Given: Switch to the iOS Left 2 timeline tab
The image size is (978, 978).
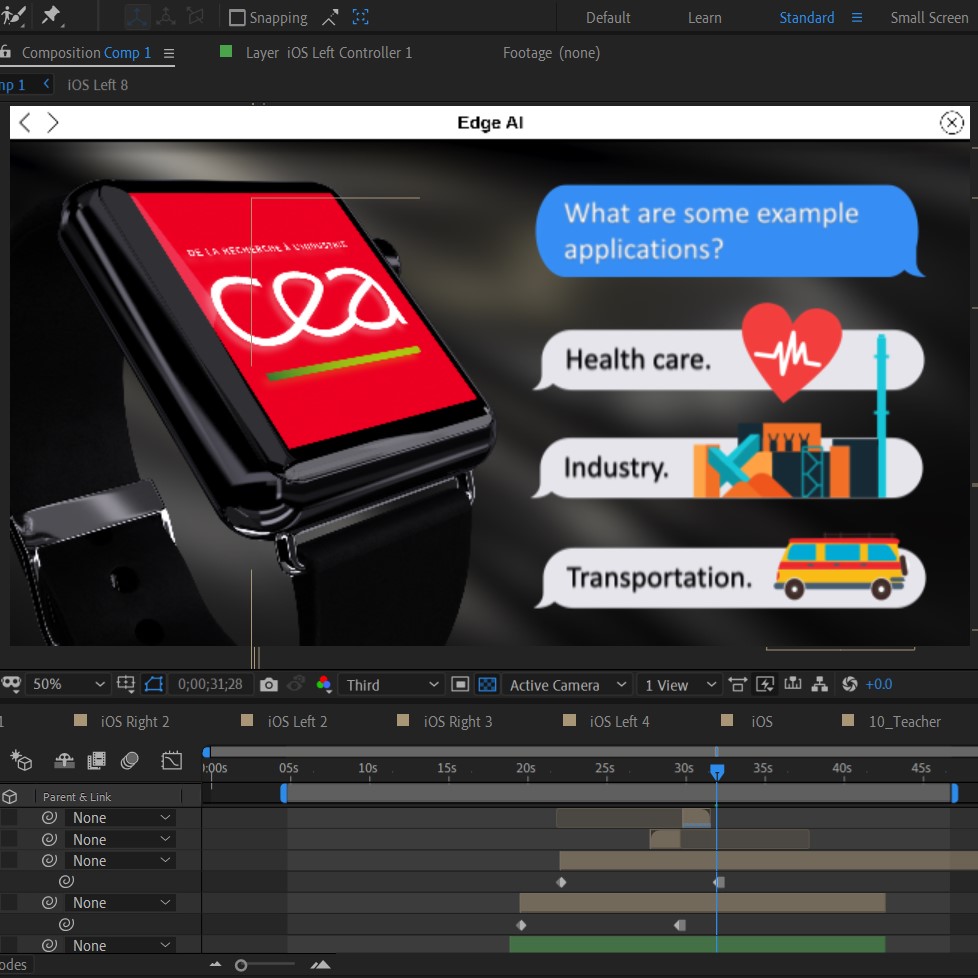Looking at the screenshot, I should pyautogui.click(x=298, y=722).
